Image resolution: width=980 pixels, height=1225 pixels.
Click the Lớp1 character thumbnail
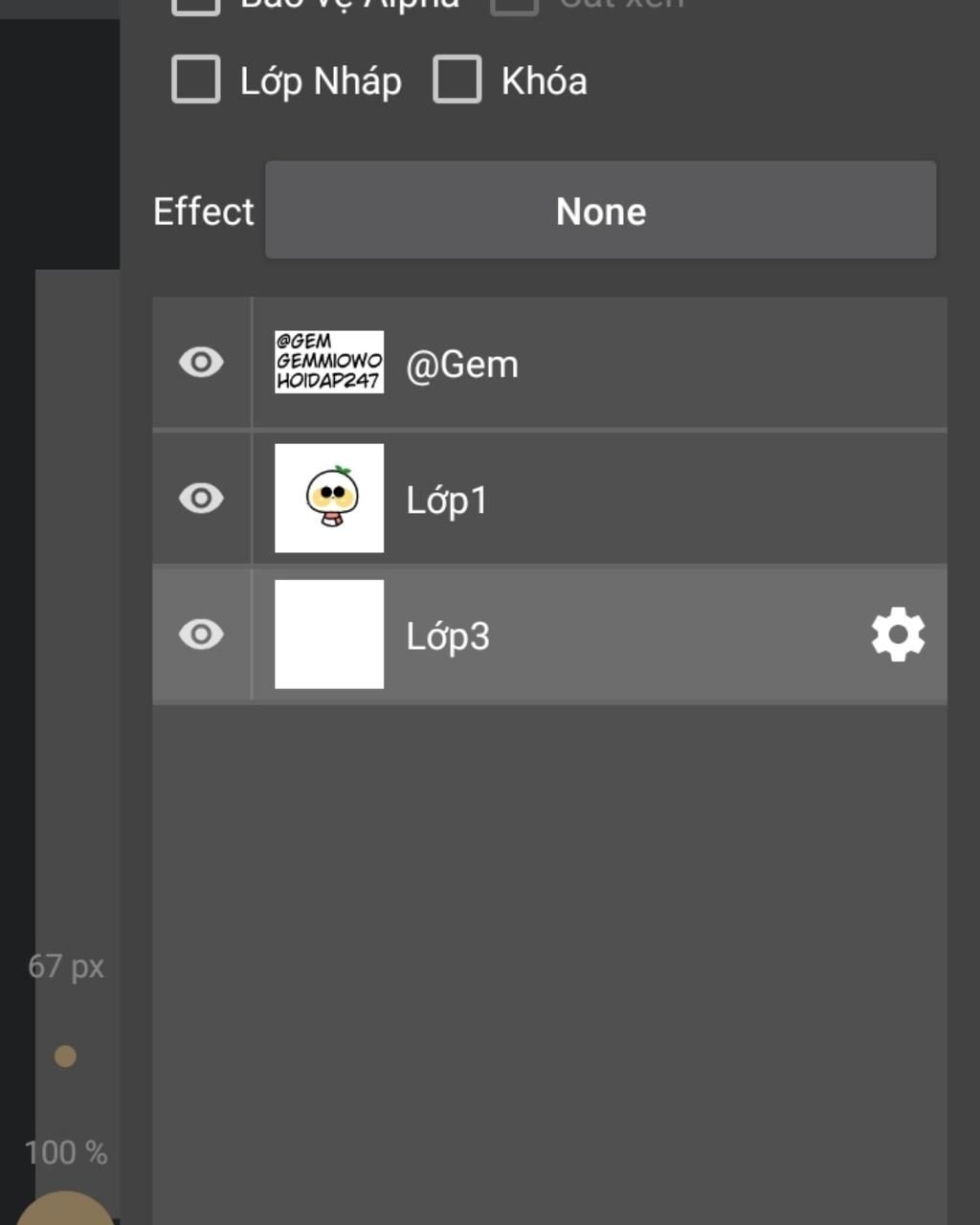point(329,498)
